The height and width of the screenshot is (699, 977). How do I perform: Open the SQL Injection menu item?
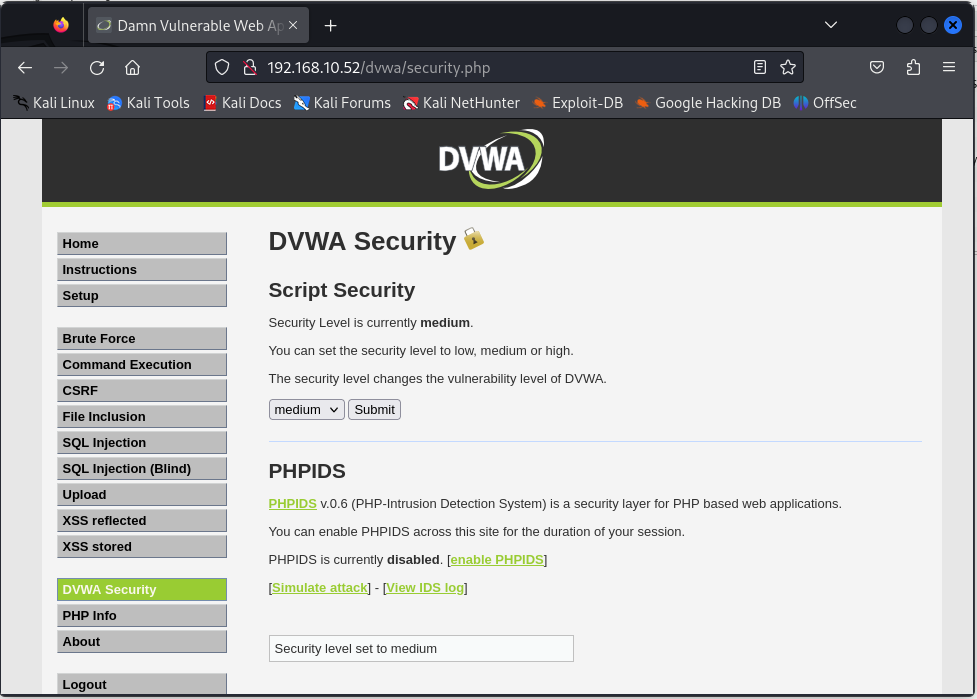[x=142, y=443]
